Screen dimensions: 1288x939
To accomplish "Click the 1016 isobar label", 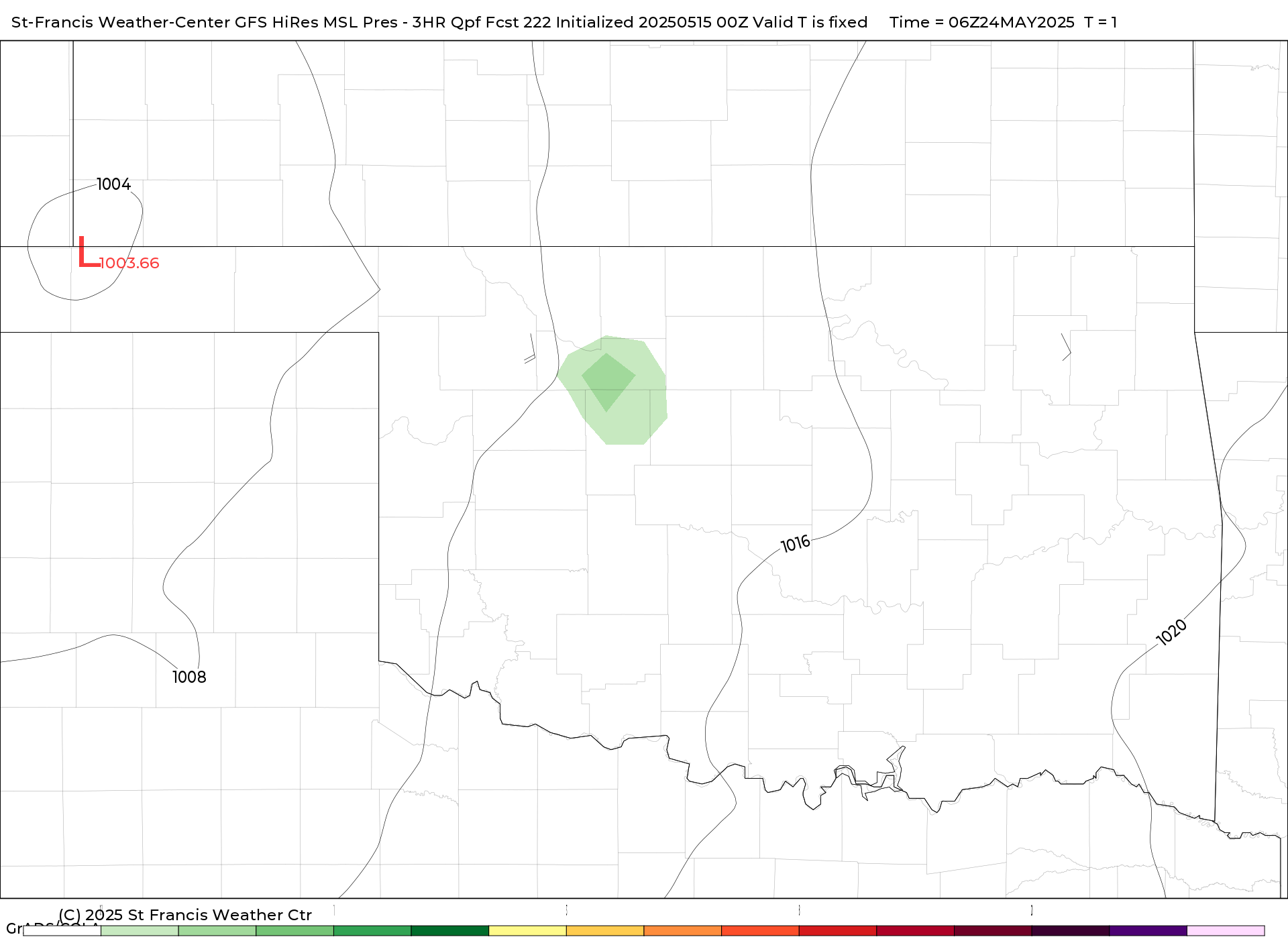I will 796,543.
